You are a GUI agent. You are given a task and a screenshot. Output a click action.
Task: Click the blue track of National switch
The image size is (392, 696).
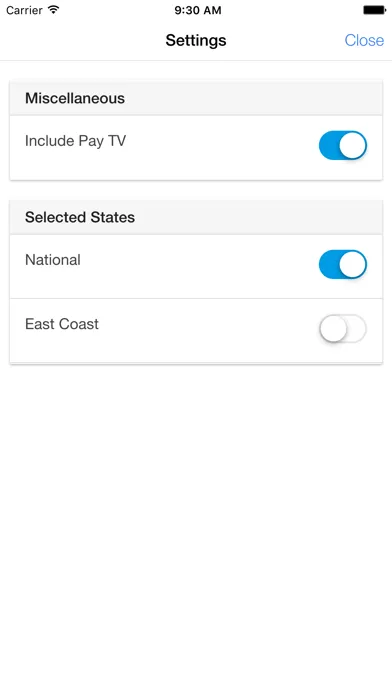(x=329, y=264)
